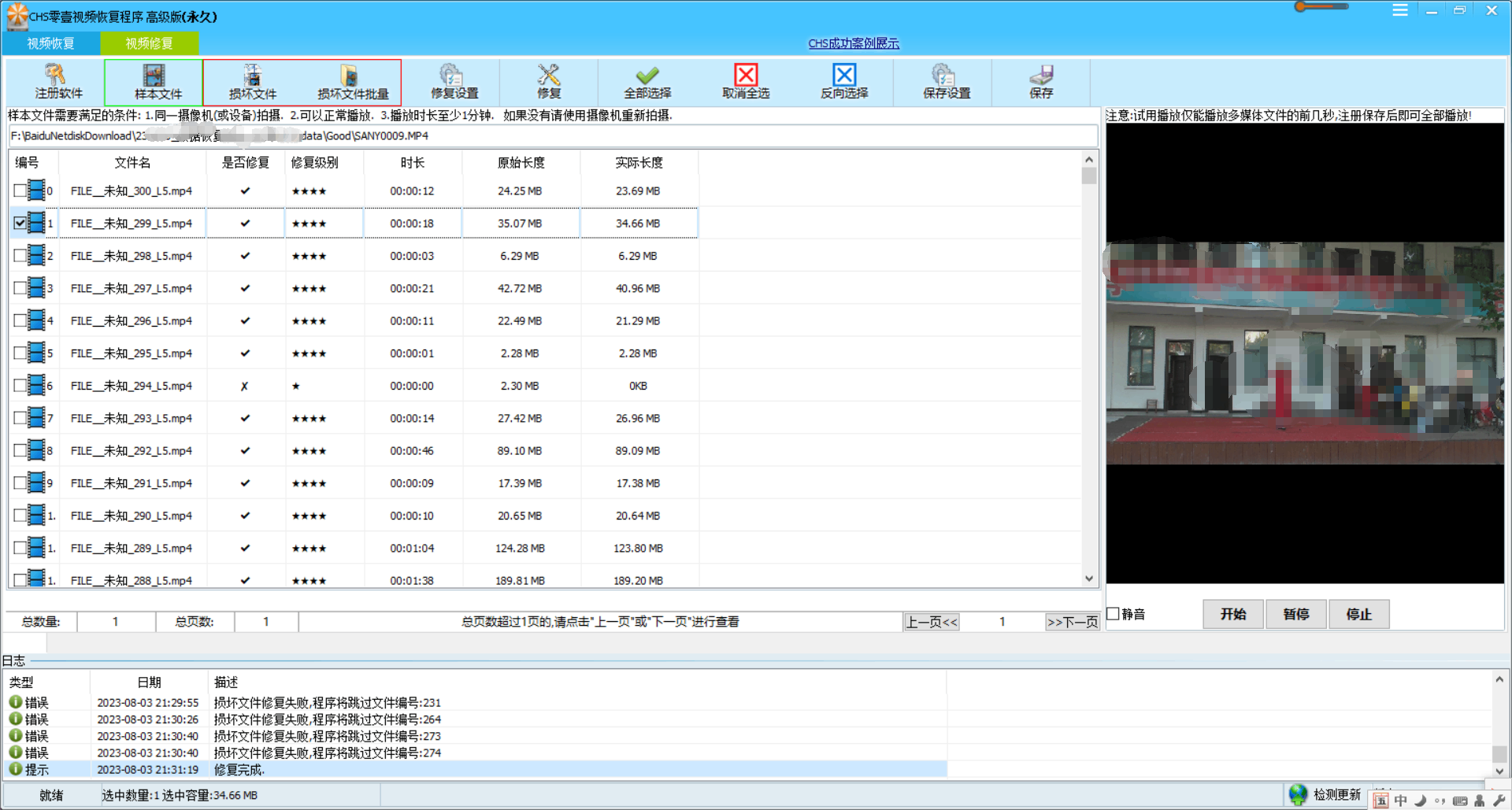The height and width of the screenshot is (810, 1512).
Task: Click the 保存 save tool
Action: tap(1041, 83)
